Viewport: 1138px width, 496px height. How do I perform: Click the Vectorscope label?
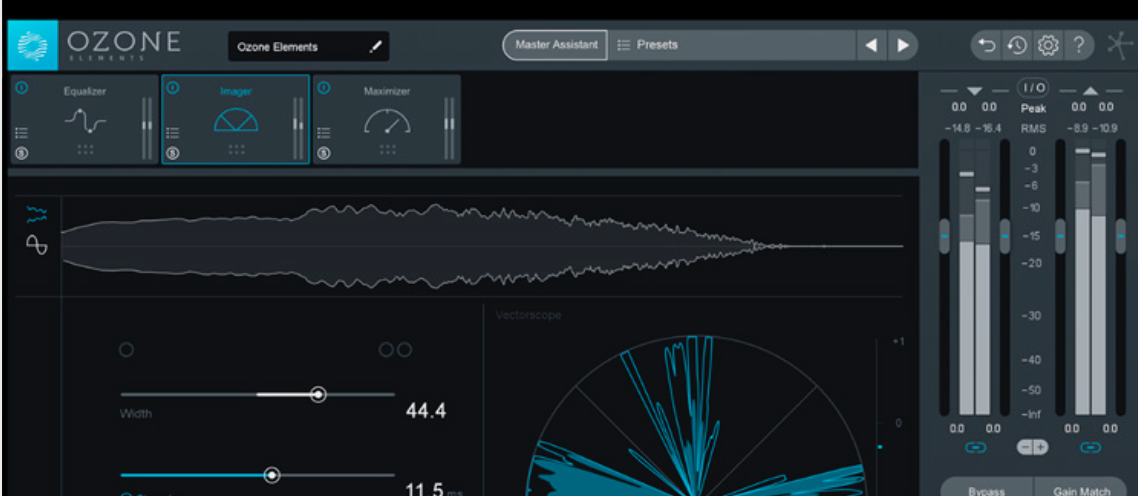tap(528, 315)
